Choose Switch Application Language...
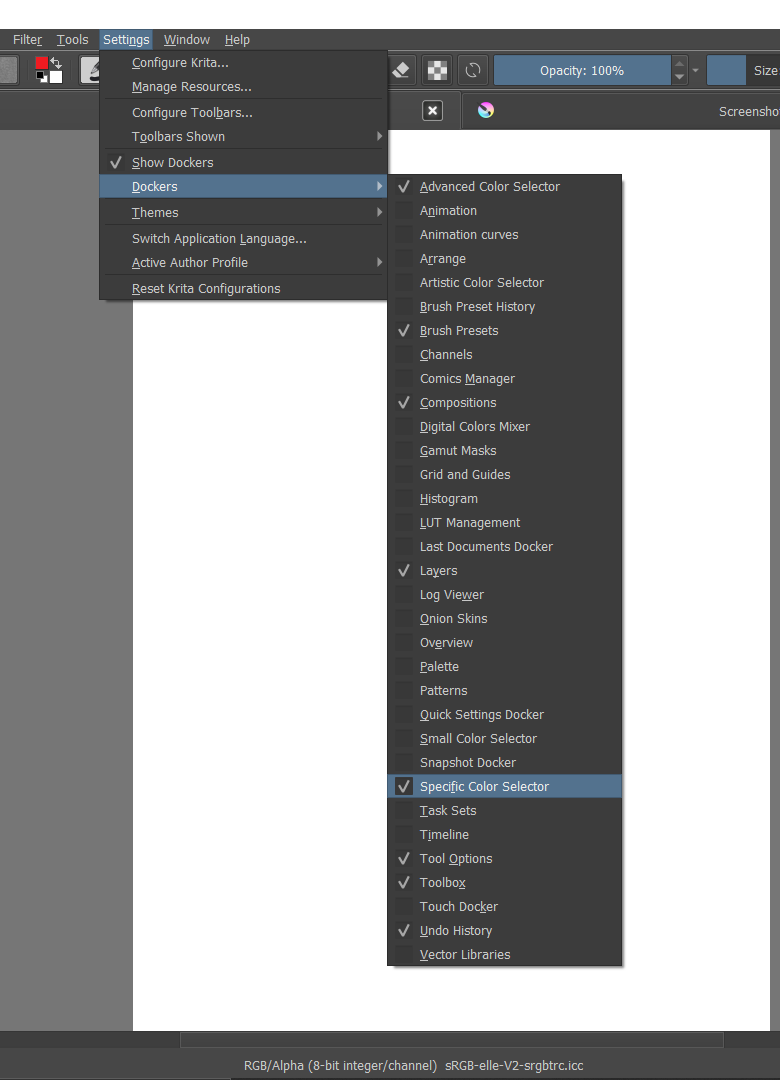This screenshot has height=1080, width=780. pos(243,238)
